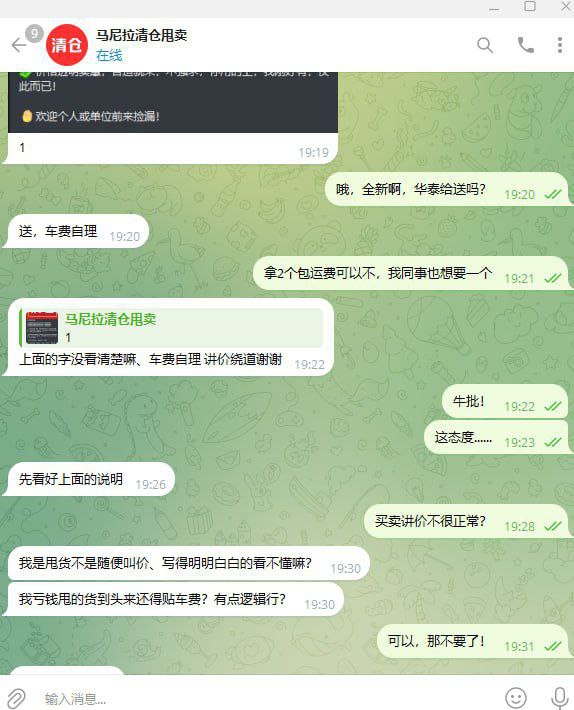
Task: Click the message 可以，那不要了！
Action: (x=472, y=641)
